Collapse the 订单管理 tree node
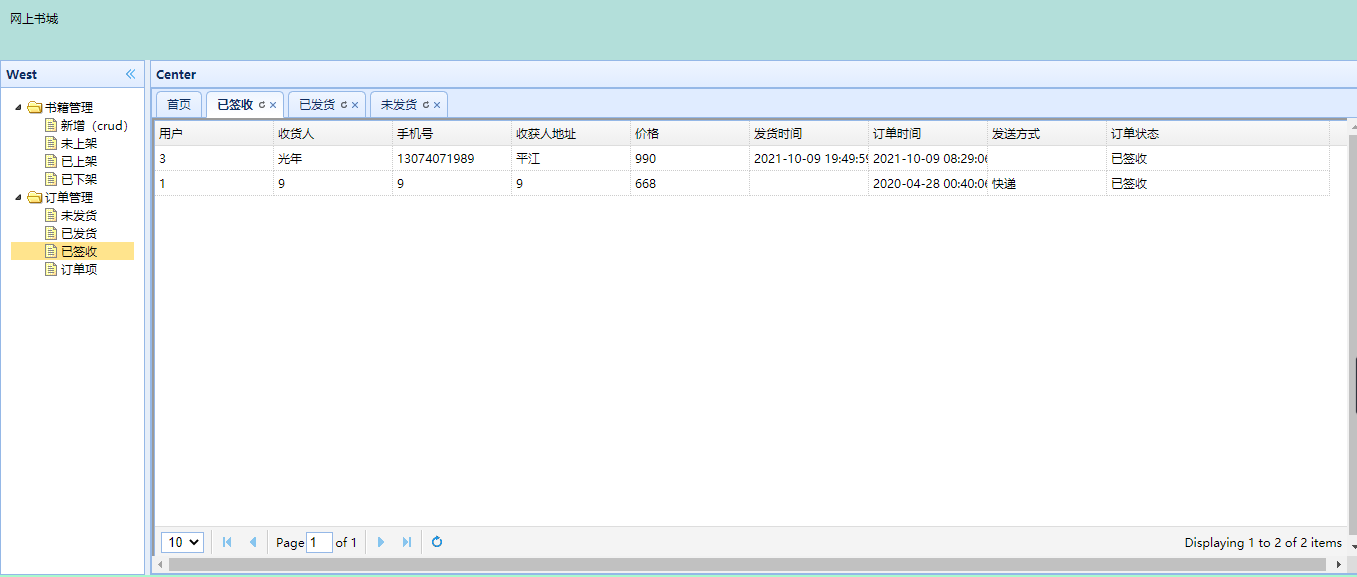Screen dimensions: 1357x577 pos(18,197)
